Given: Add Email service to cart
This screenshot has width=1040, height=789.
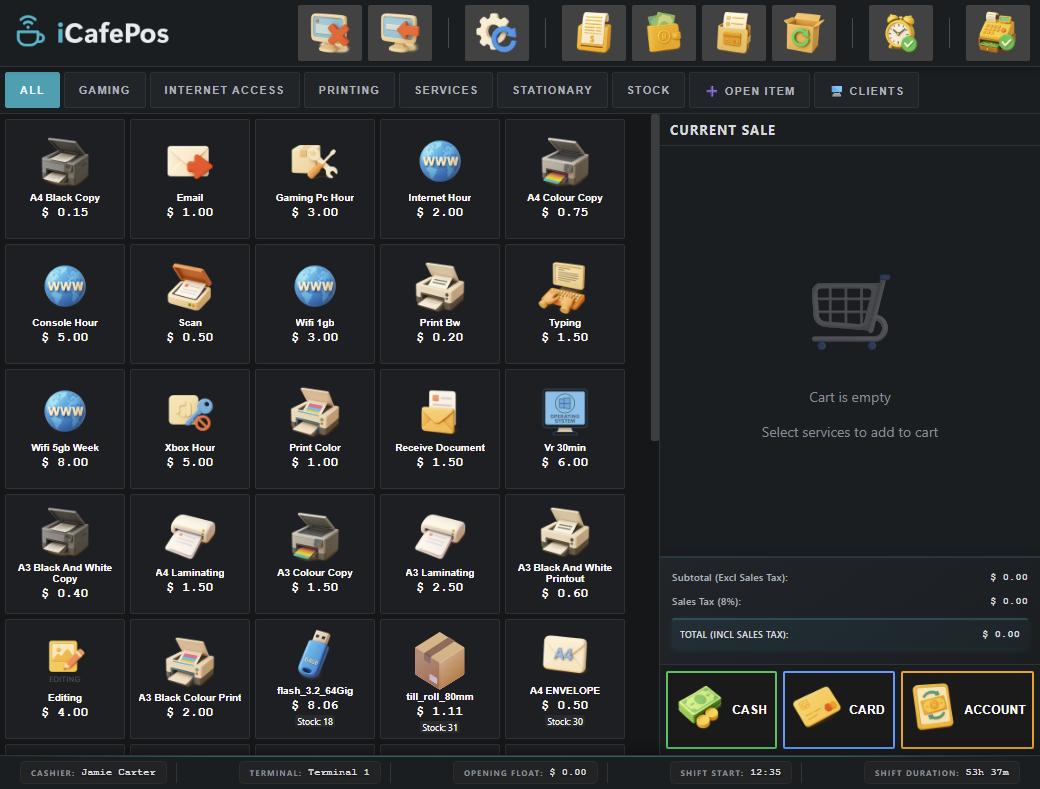Looking at the screenshot, I should (x=190, y=178).
